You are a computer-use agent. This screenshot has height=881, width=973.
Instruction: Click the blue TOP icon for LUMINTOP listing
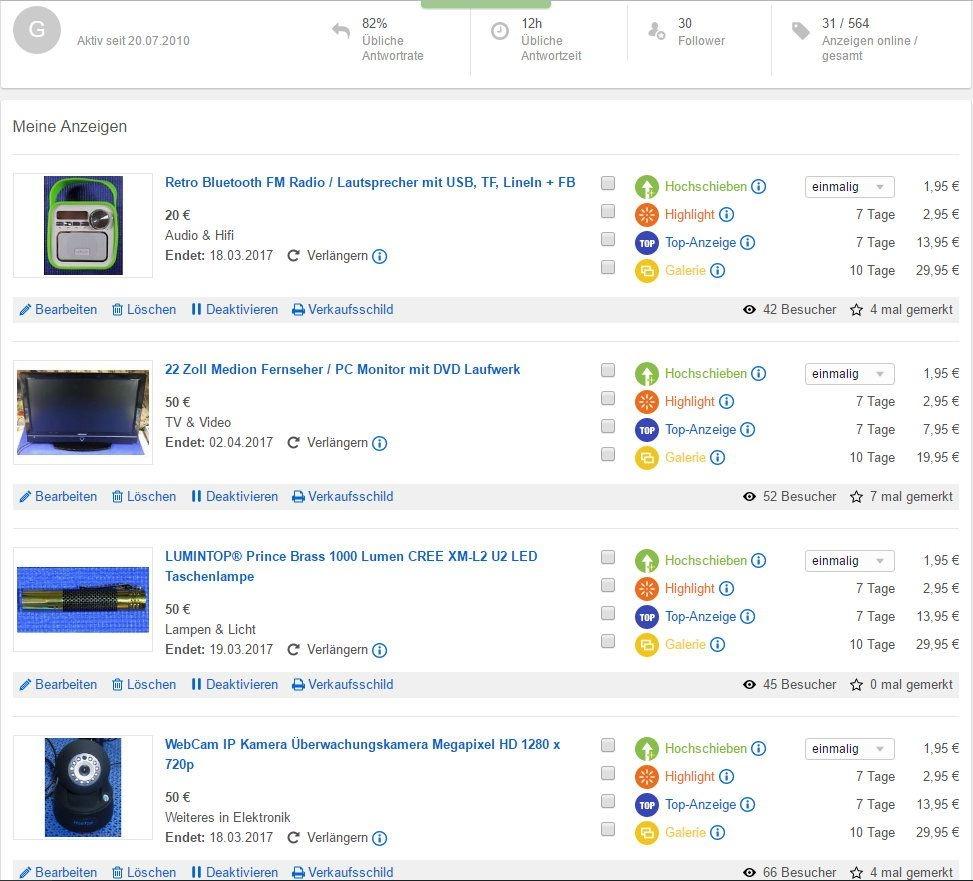tap(647, 617)
